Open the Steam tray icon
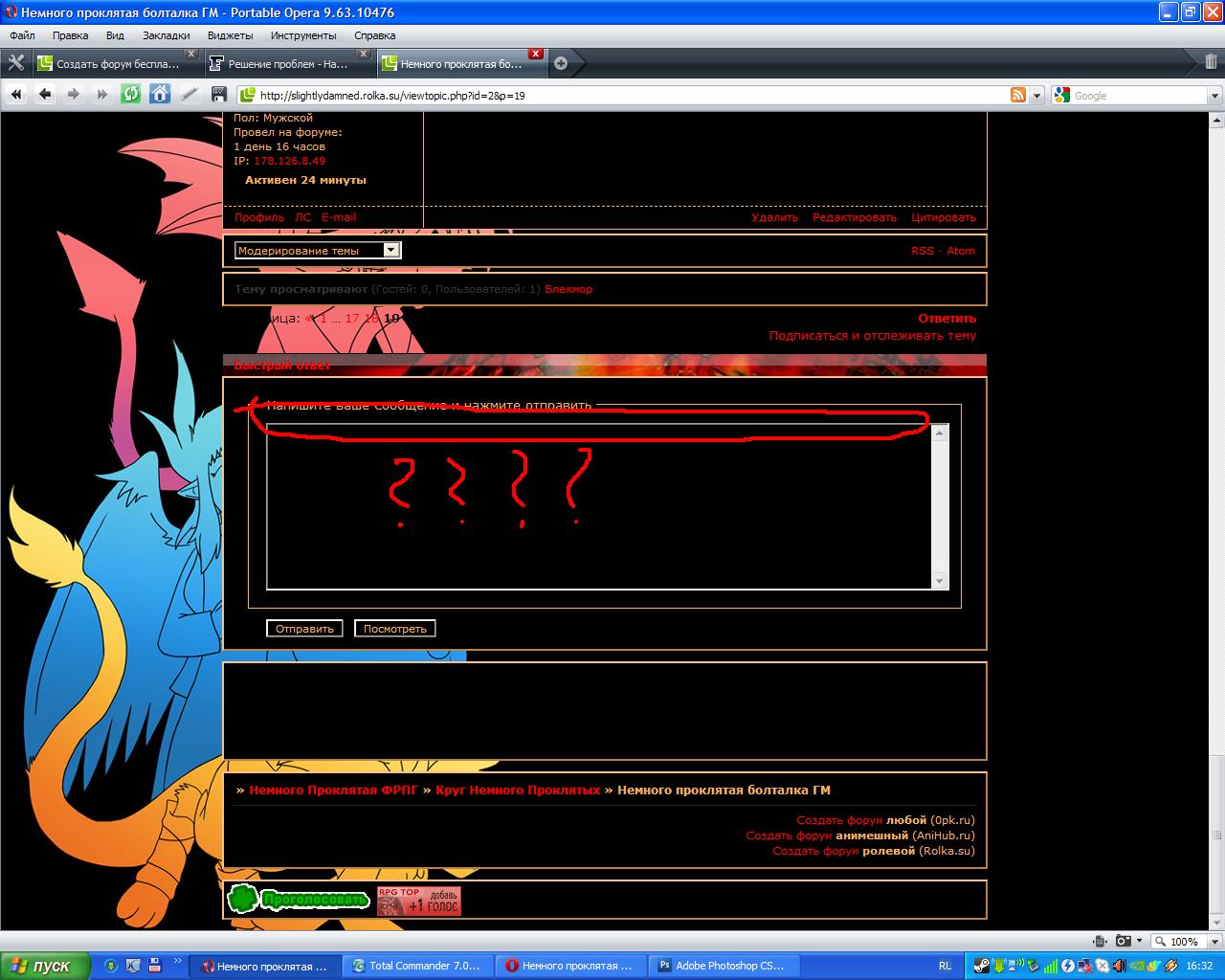The height and width of the screenshot is (980, 1225). point(982,966)
